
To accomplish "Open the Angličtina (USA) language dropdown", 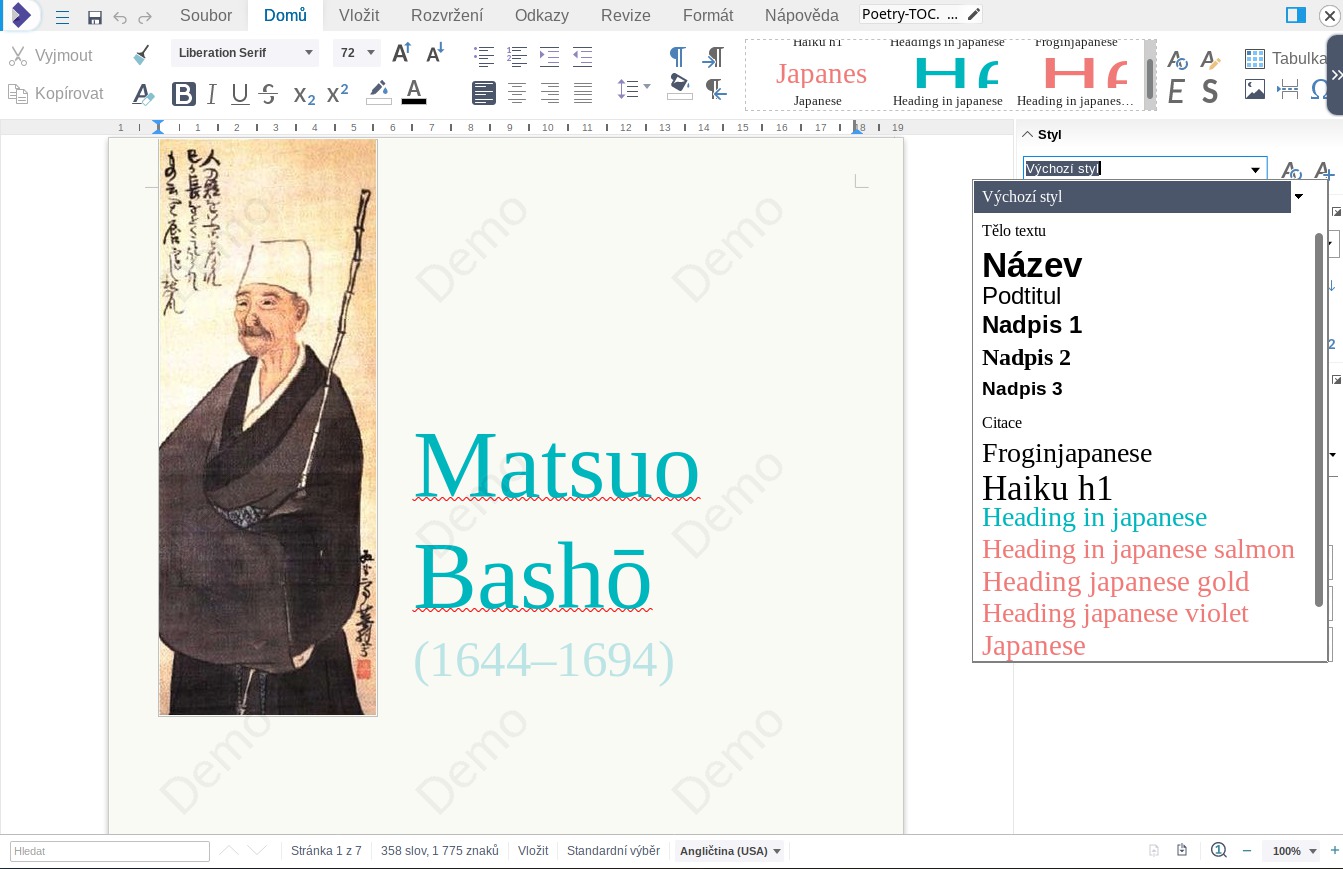I will tap(730, 851).
